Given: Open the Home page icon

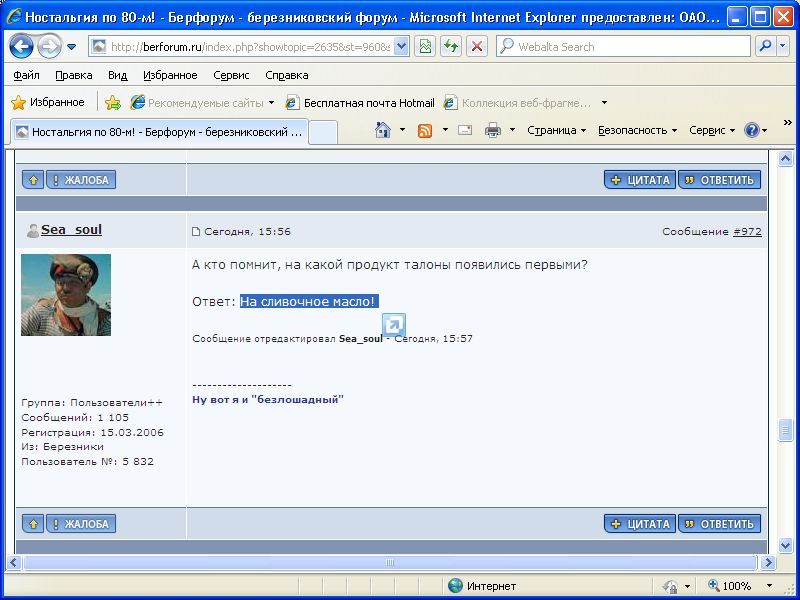Looking at the screenshot, I should 382,130.
